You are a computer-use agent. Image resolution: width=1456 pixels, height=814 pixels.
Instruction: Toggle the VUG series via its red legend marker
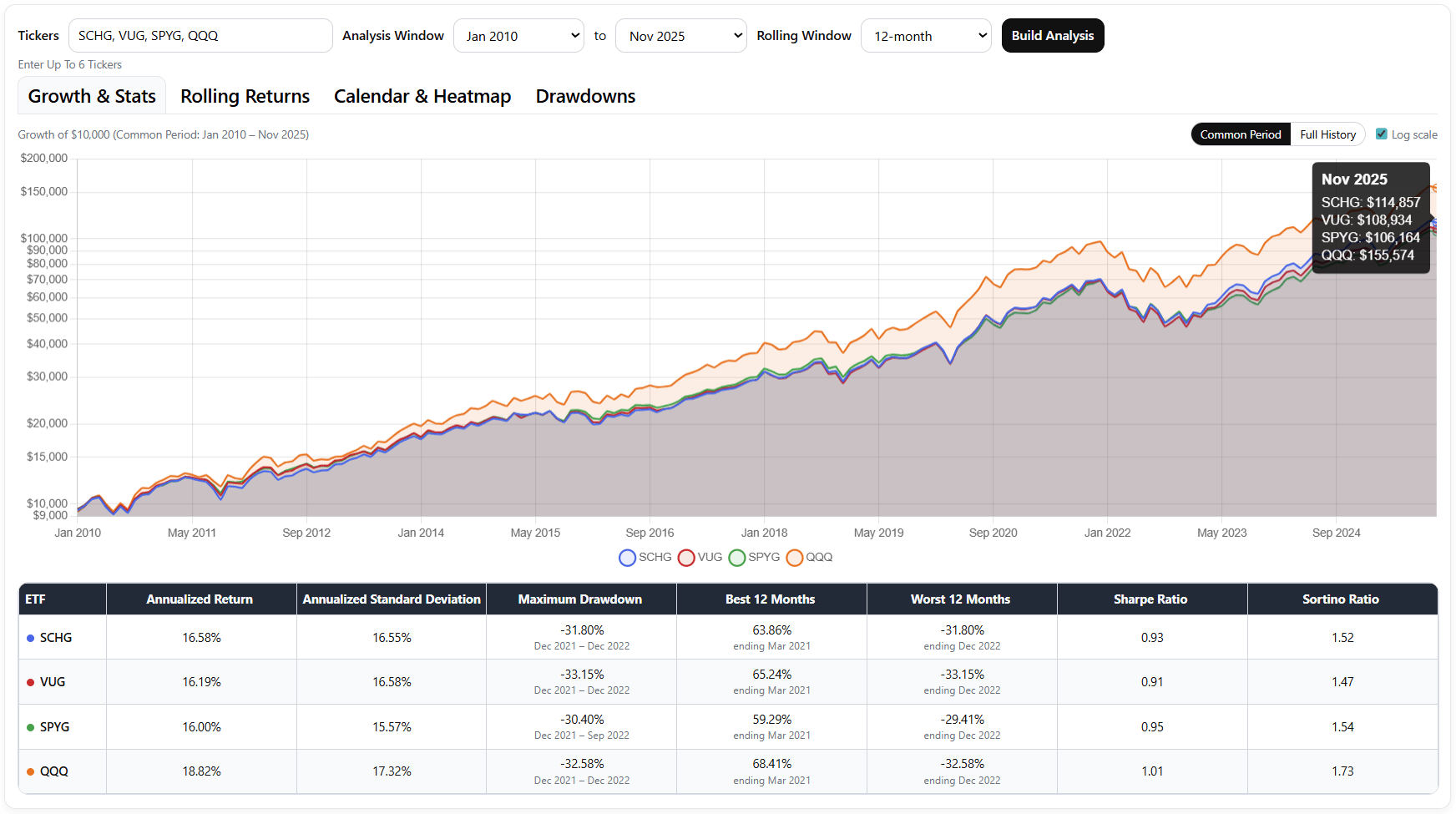686,557
